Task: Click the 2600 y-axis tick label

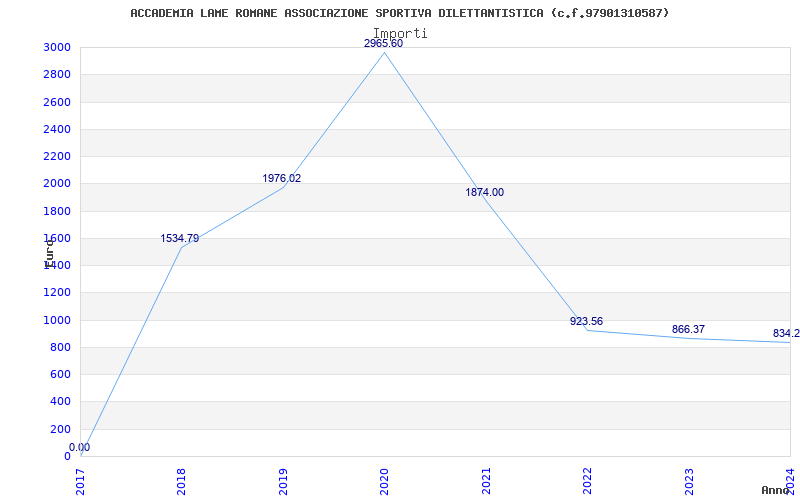Action: (x=57, y=102)
